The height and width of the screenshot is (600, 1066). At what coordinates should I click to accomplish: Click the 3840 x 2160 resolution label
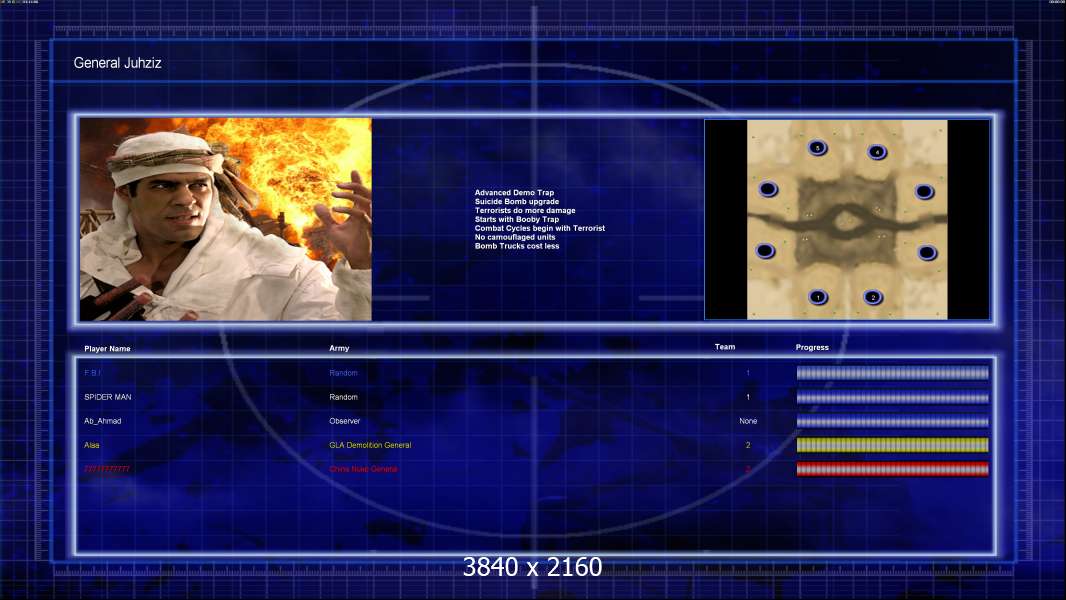click(532, 567)
